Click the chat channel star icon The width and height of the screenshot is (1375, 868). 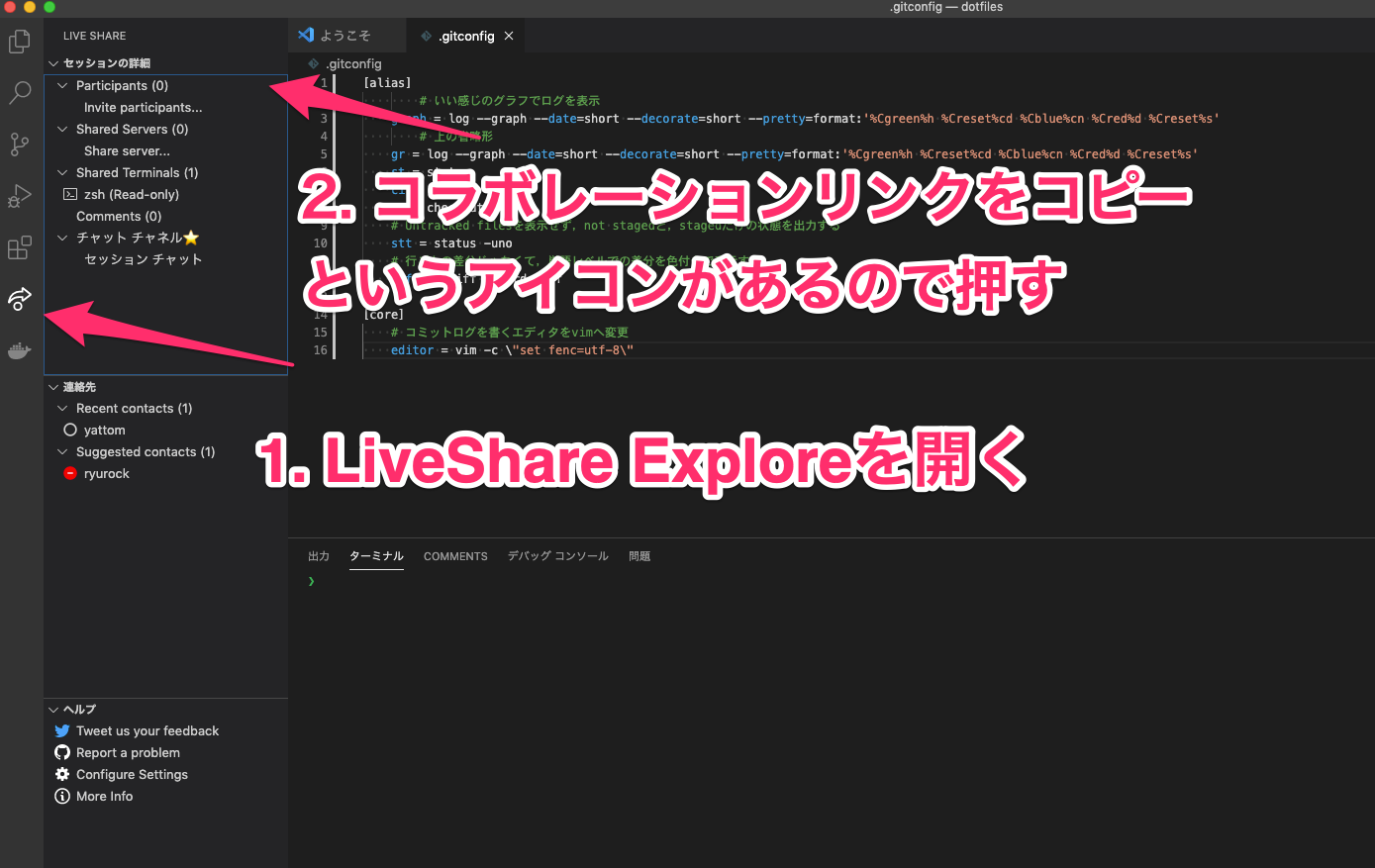click(195, 237)
